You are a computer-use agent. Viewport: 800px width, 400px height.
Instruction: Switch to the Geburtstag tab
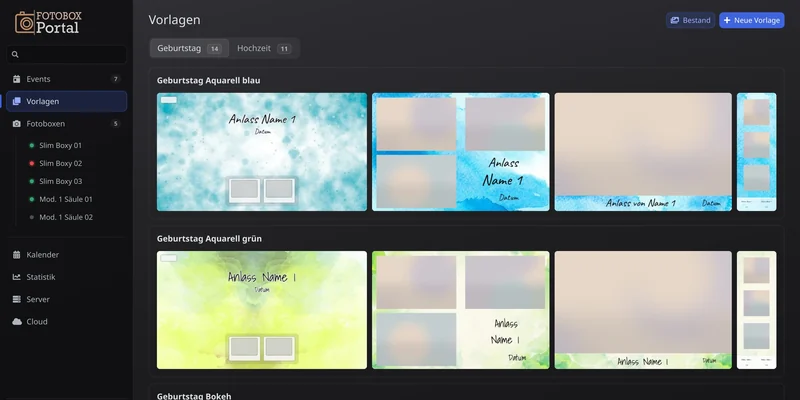tap(189, 48)
